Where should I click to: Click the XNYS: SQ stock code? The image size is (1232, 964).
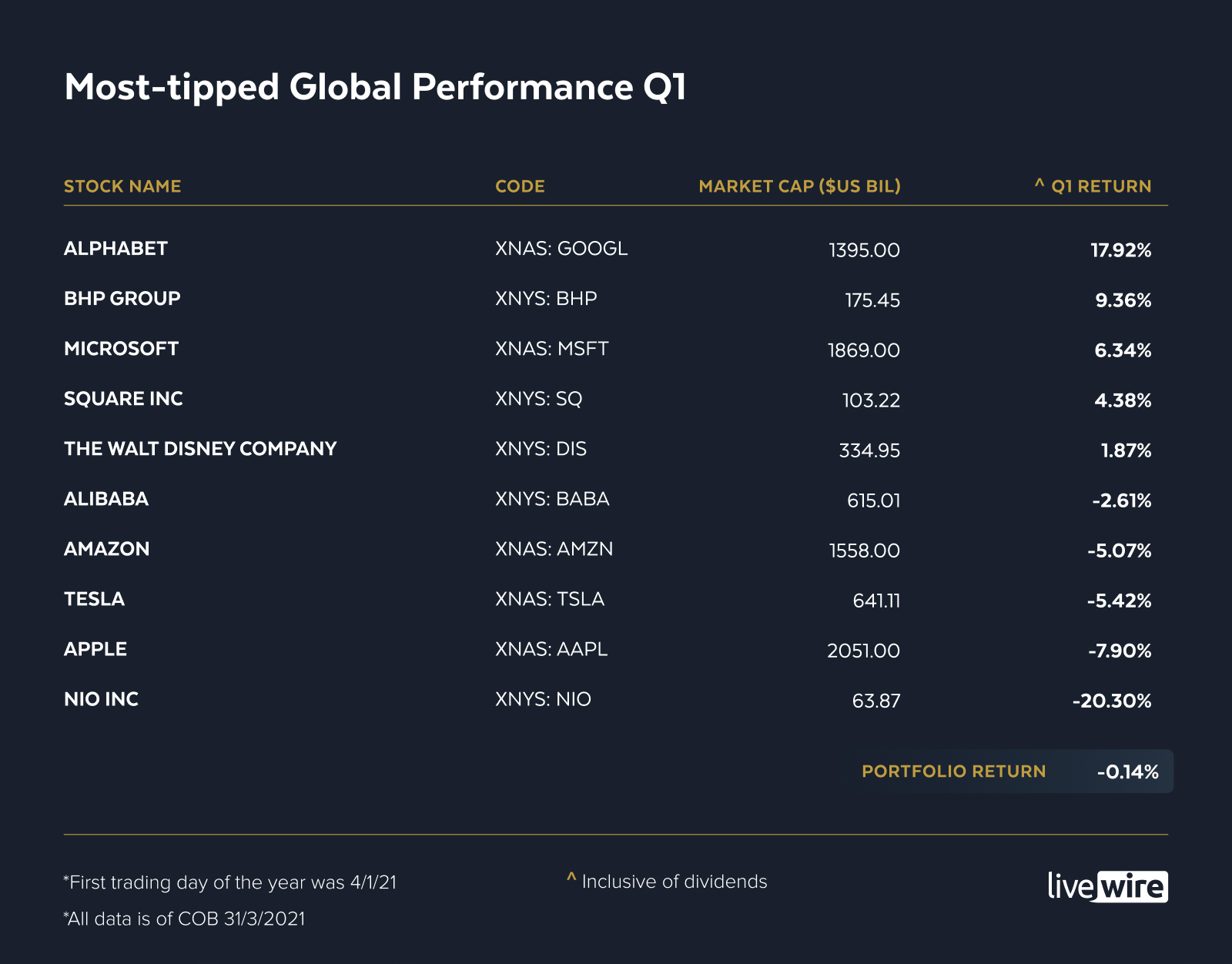coord(538,399)
